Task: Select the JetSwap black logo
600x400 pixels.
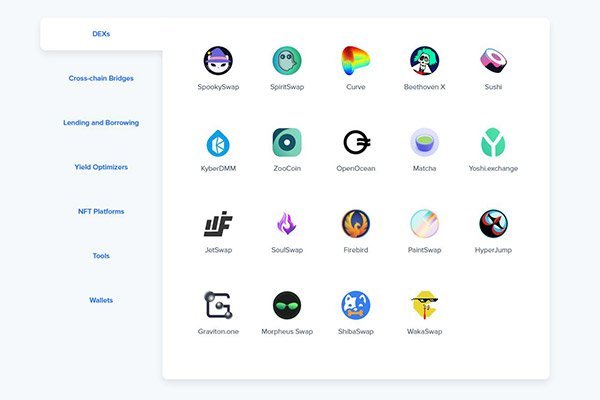Action: pos(218,224)
